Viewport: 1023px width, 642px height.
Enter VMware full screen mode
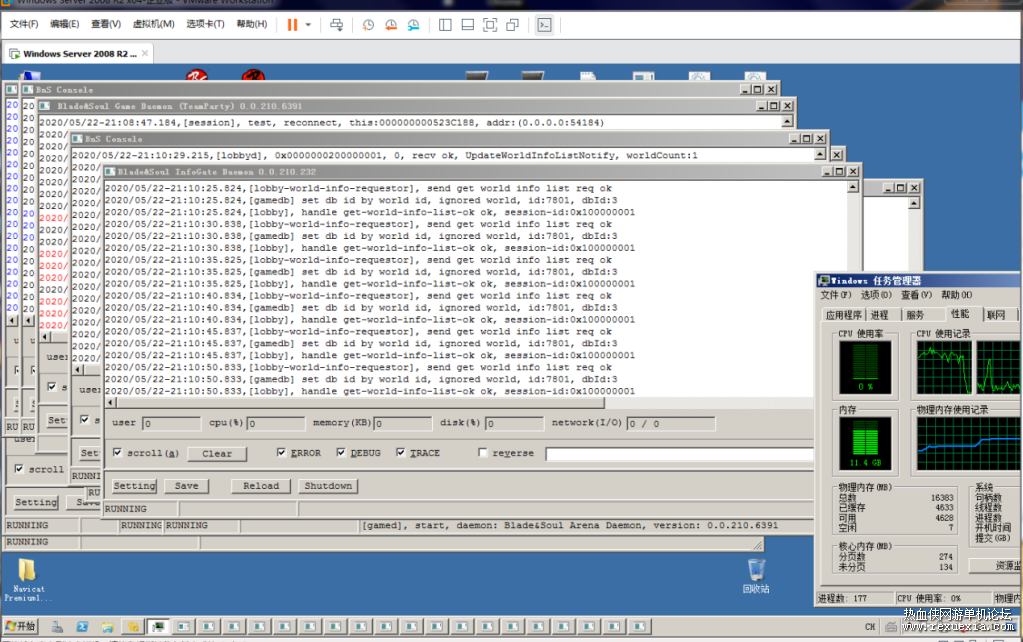pyautogui.click(x=490, y=25)
